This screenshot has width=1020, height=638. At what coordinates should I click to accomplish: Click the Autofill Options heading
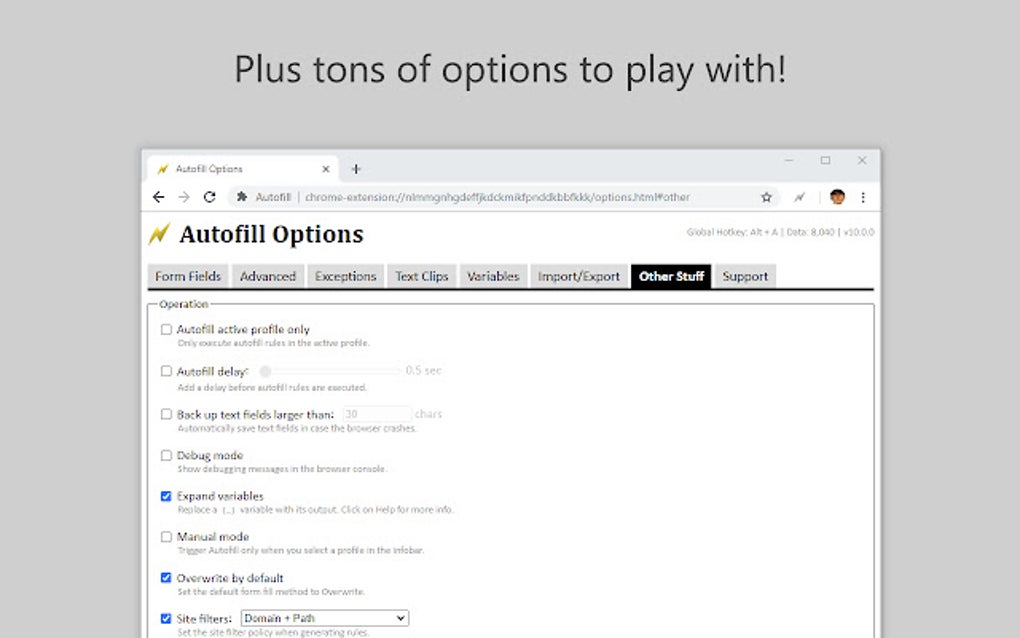[271, 234]
